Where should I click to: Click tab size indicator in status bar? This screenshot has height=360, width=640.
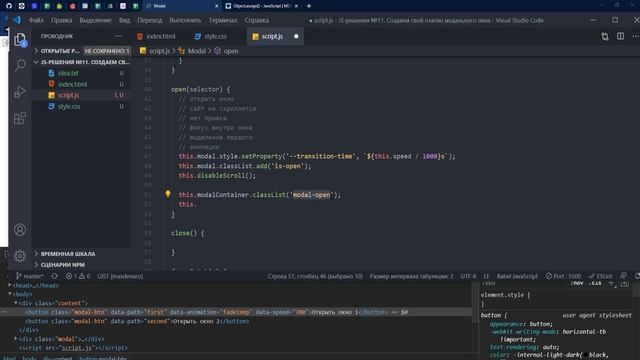[411, 276]
